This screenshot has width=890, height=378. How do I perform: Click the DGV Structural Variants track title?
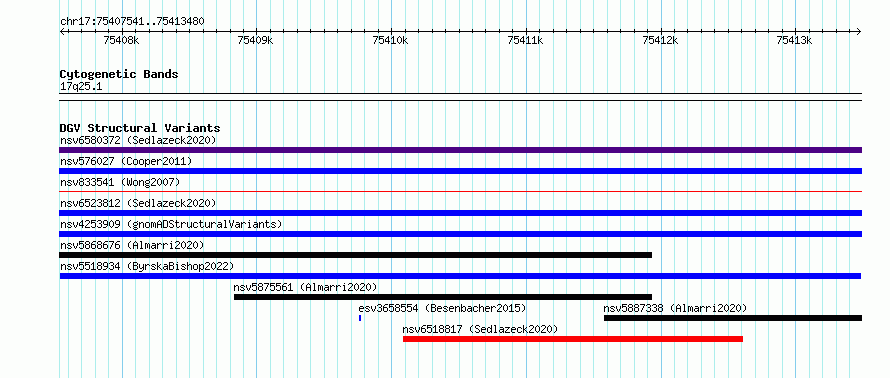pos(140,128)
